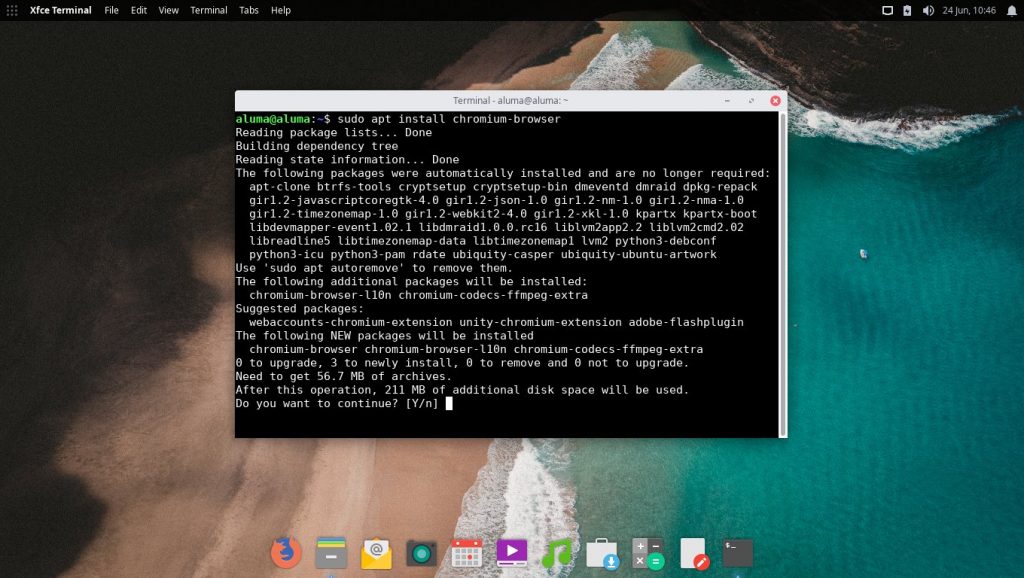1024x578 pixels.
Task: Open the File menu
Action: coord(111,10)
